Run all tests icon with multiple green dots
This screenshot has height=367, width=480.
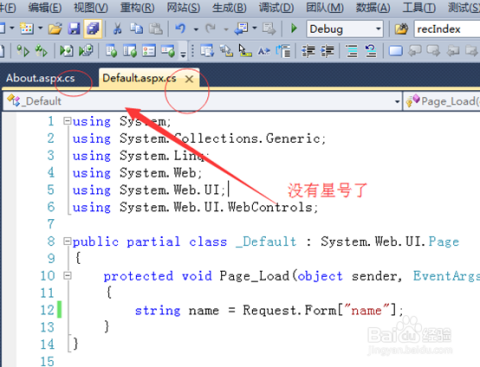pyautogui.click(x=41, y=51)
